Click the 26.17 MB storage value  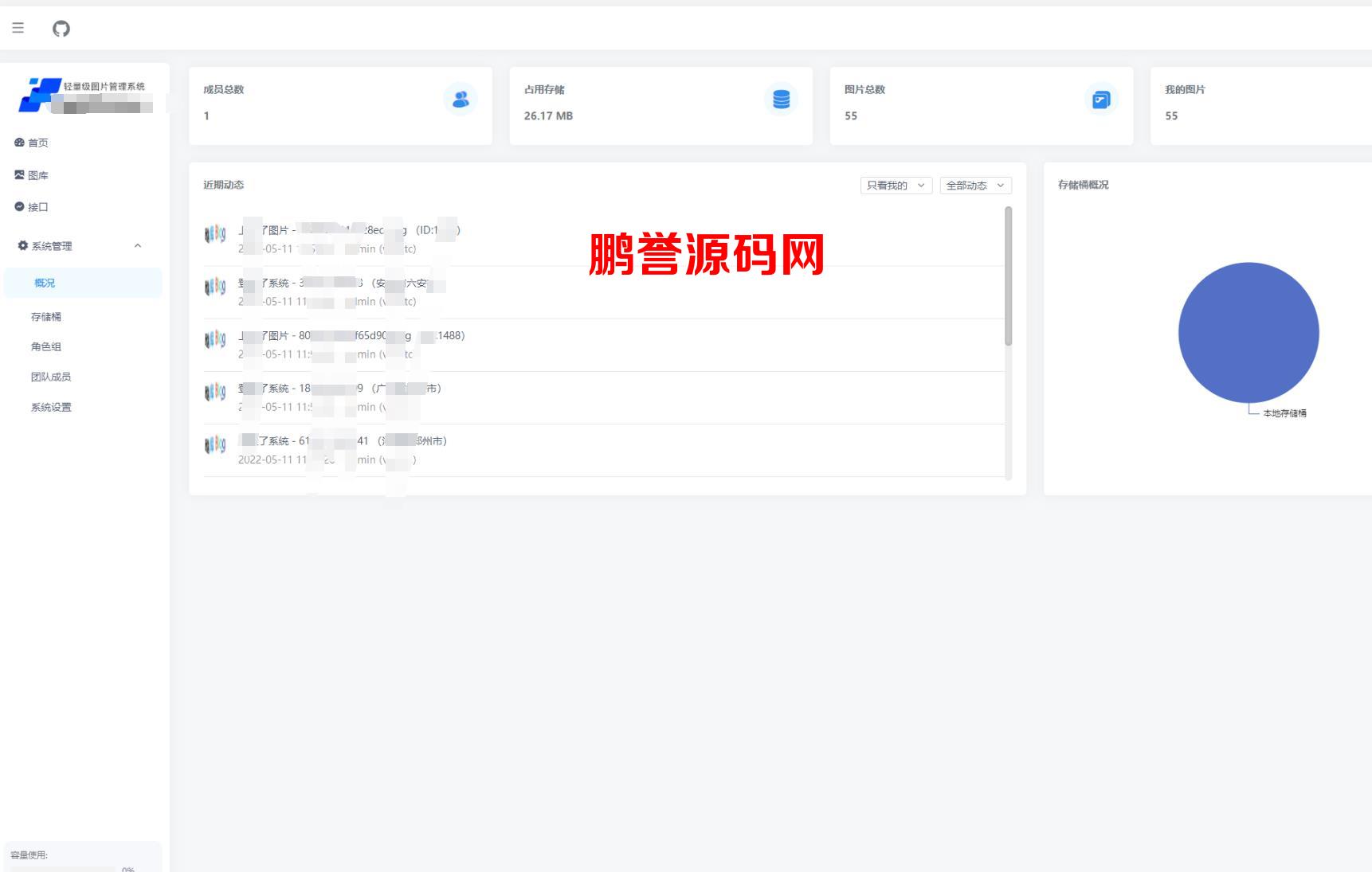[x=548, y=116]
